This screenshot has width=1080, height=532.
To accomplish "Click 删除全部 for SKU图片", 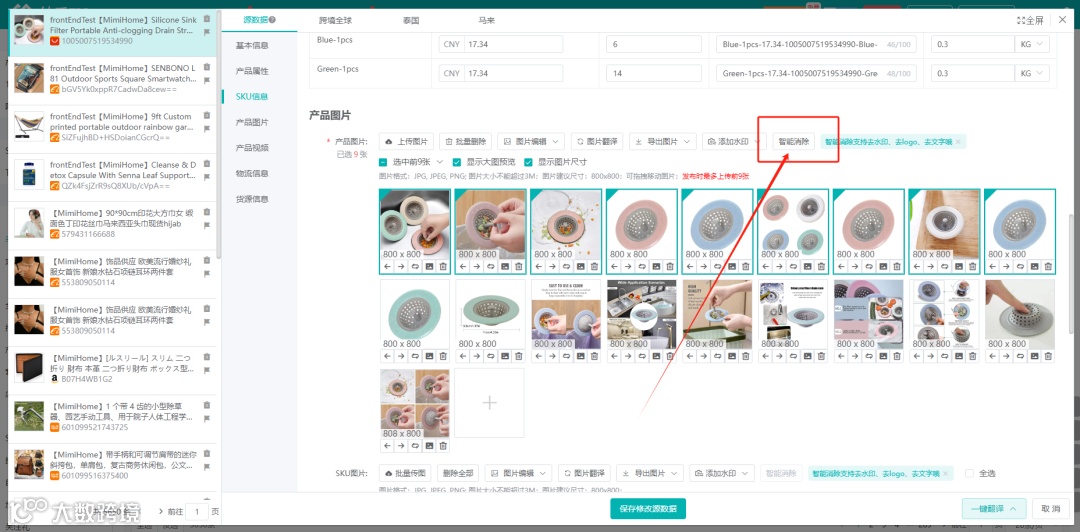I will [458, 473].
